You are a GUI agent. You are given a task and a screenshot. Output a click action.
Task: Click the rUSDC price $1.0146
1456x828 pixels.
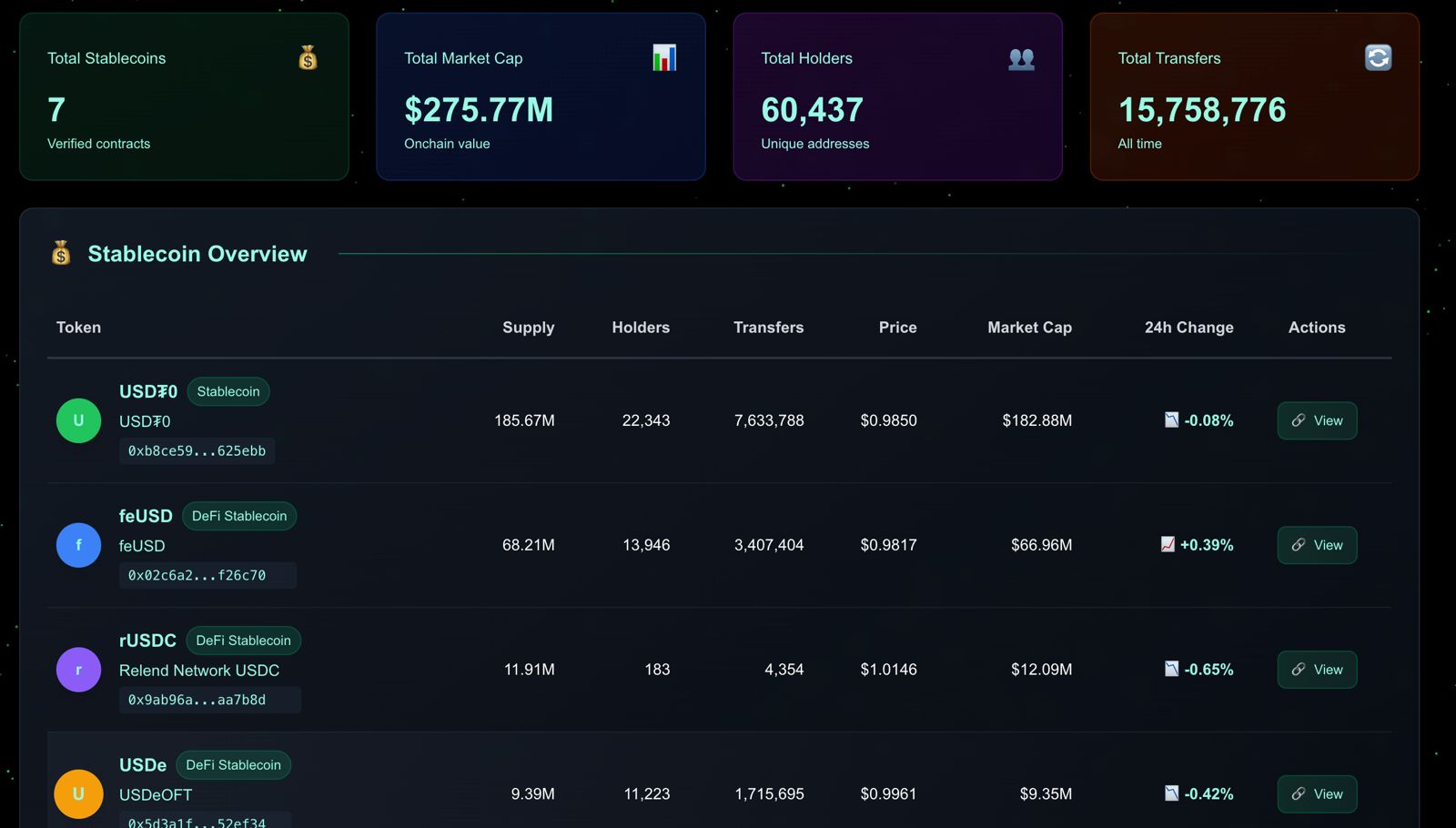(888, 670)
